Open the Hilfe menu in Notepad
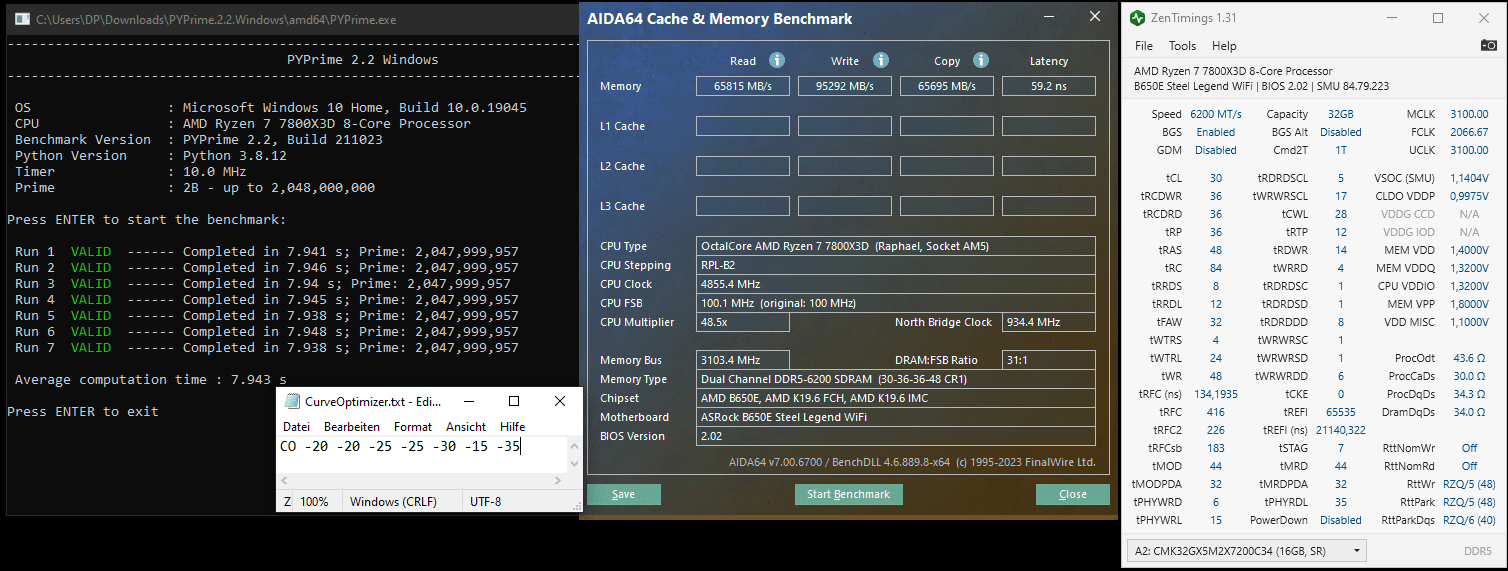Image resolution: width=1508 pixels, height=571 pixels. click(512, 426)
